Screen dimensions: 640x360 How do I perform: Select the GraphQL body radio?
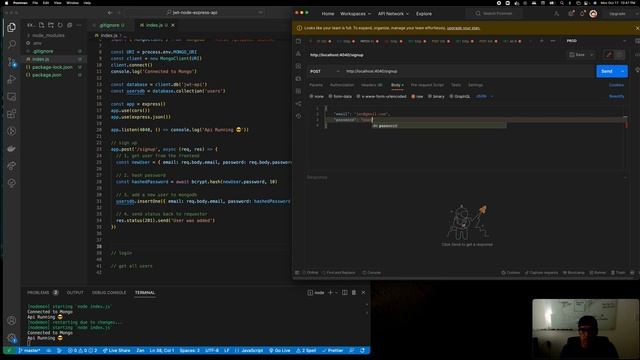coord(451,97)
